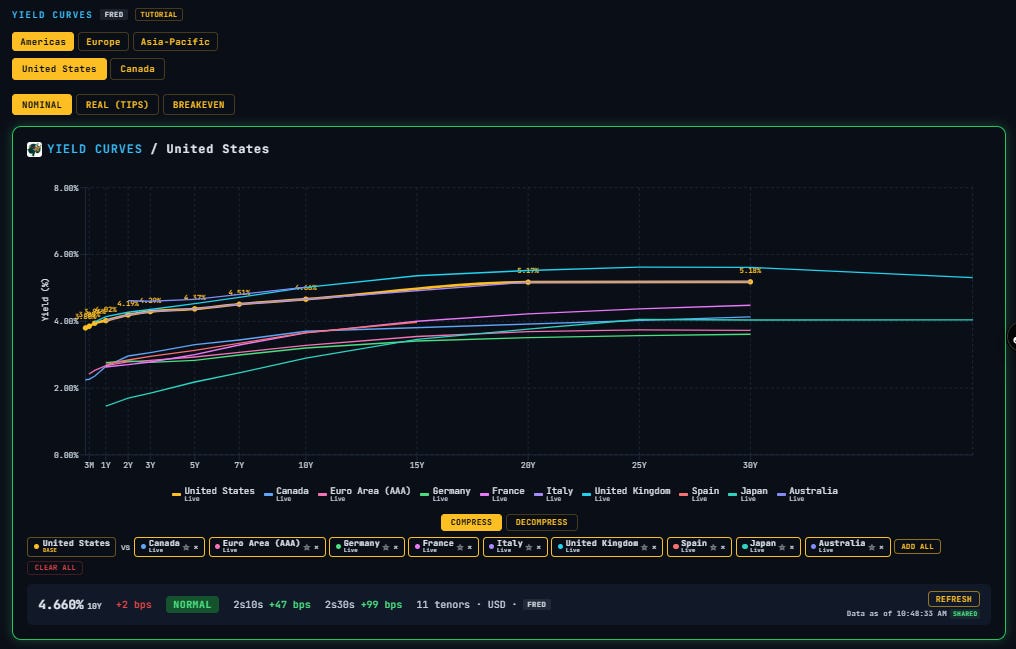The height and width of the screenshot is (649, 1016).
Task: Click ADD ALL countries button
Action: [918, 547]
